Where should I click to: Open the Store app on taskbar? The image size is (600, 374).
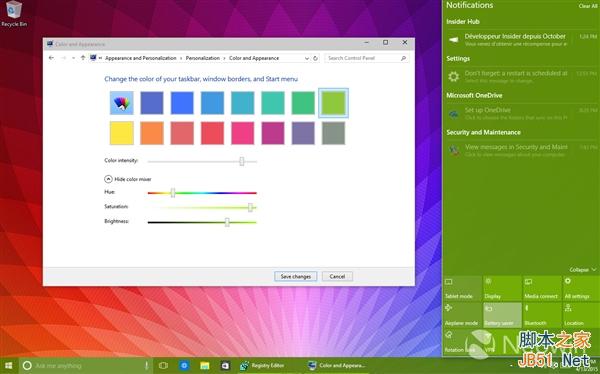(x=225, y=366)
